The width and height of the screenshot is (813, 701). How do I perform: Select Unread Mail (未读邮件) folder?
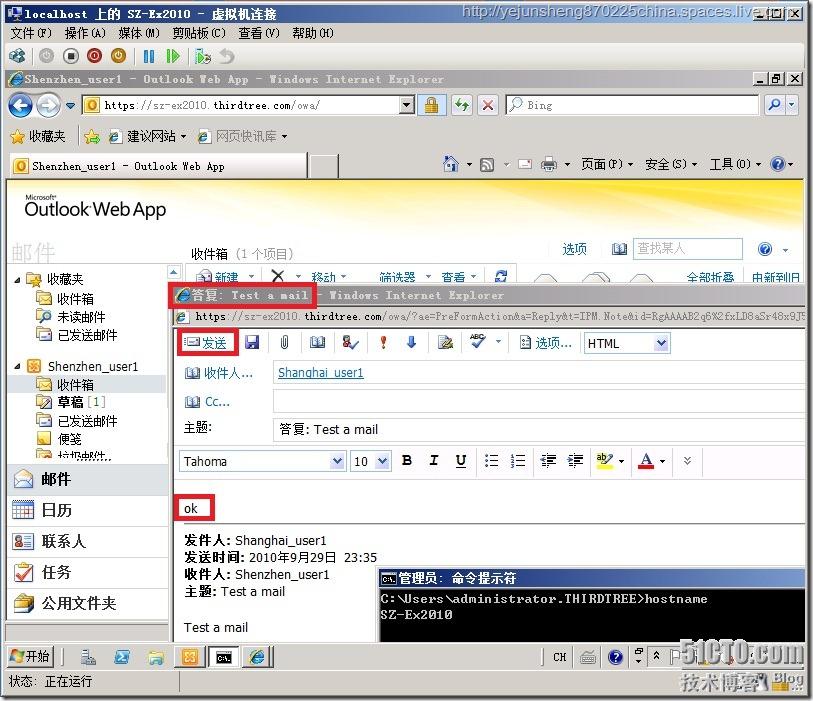tap(71, 317)
